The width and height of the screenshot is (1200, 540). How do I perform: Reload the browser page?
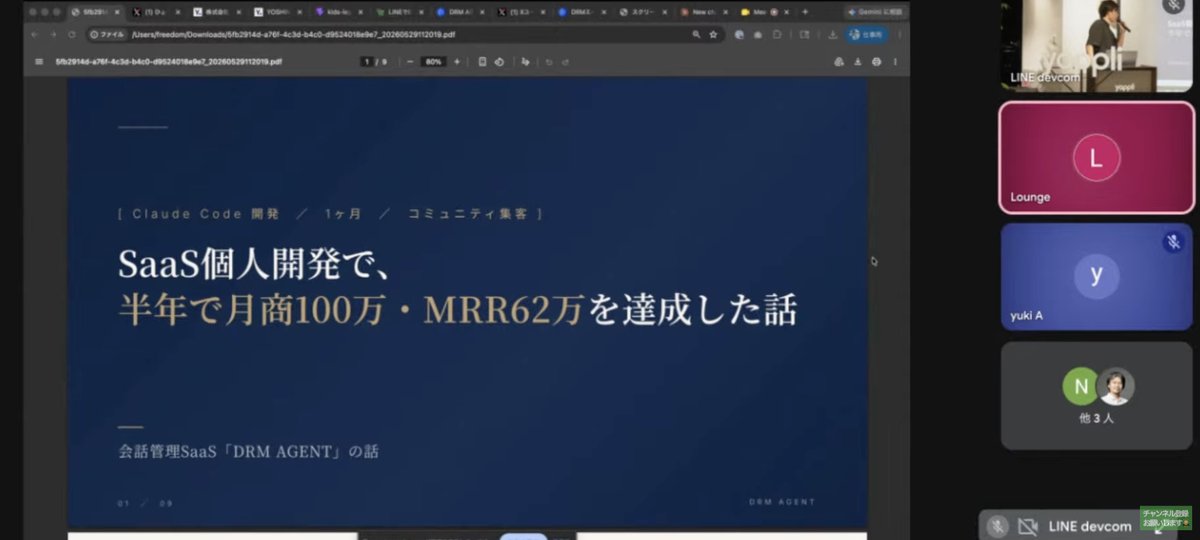tap(72, 34)
